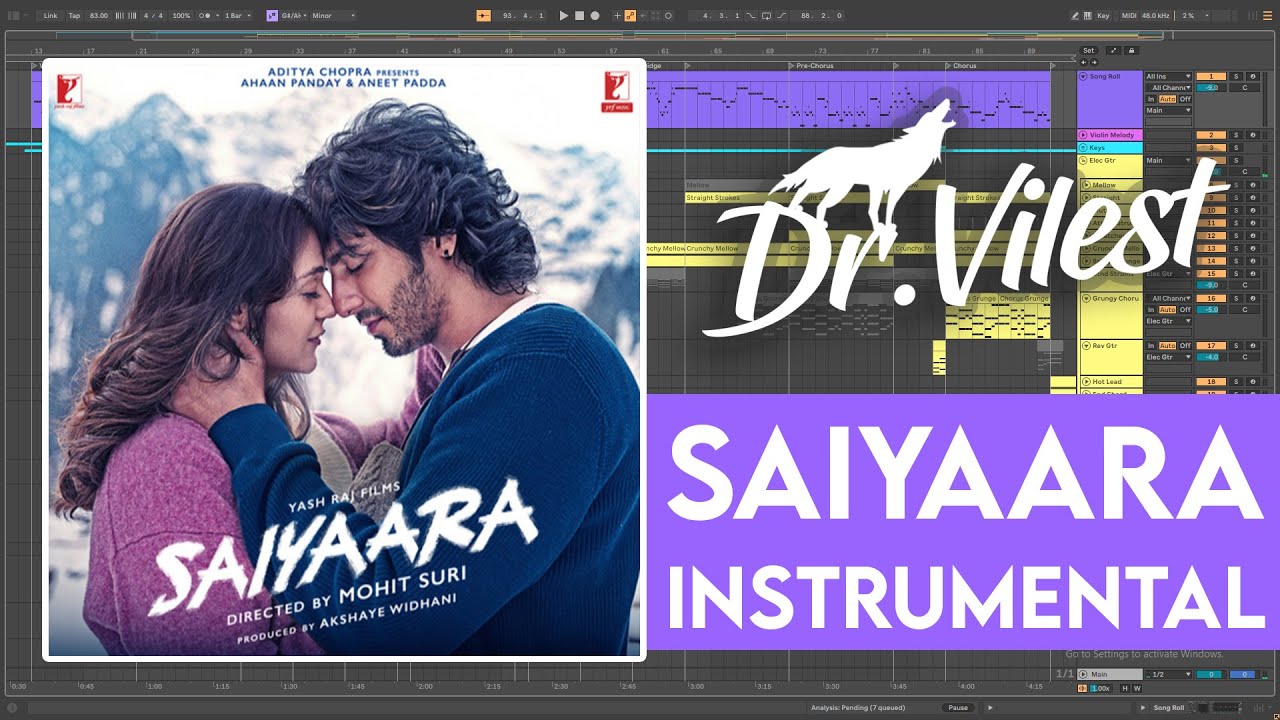Toggle the Link button

pos(50,16)
